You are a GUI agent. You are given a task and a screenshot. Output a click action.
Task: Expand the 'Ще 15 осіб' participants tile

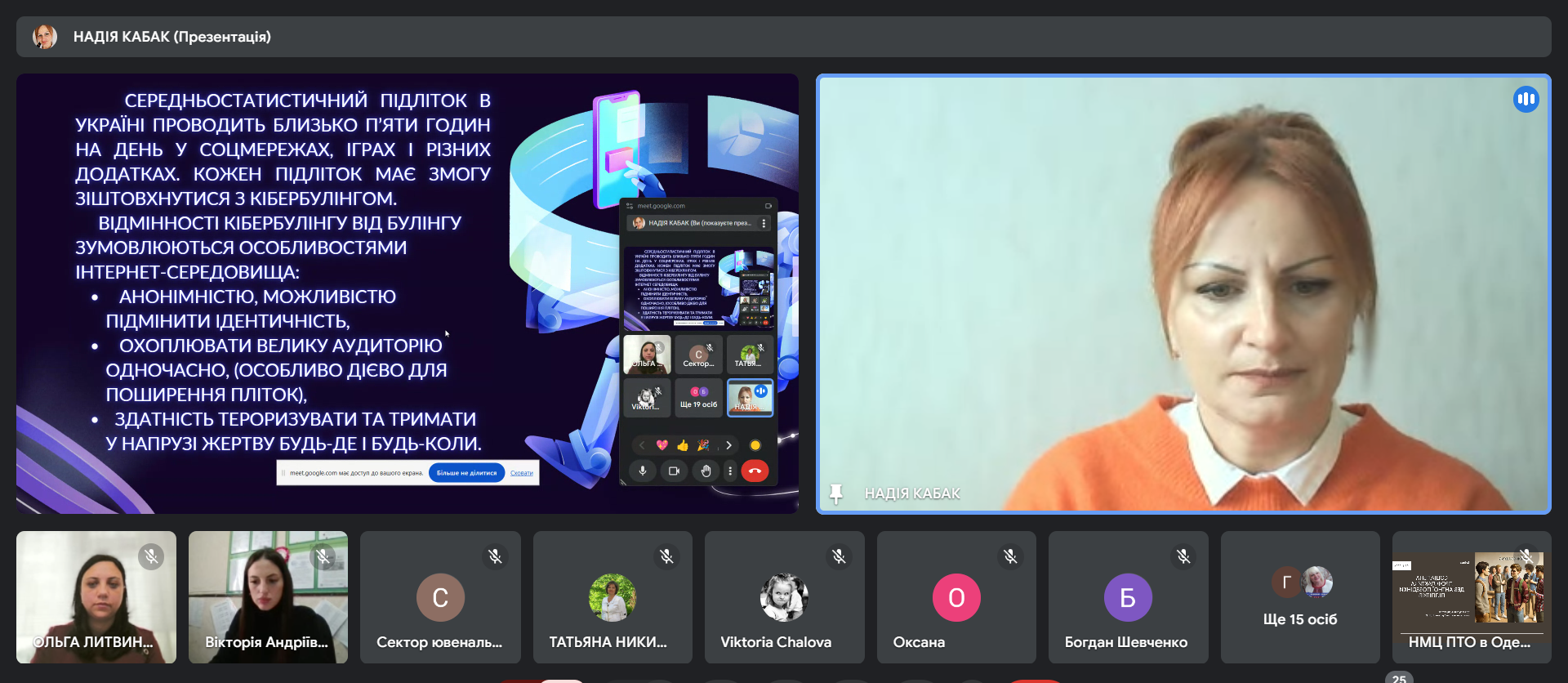[1300, 597]
